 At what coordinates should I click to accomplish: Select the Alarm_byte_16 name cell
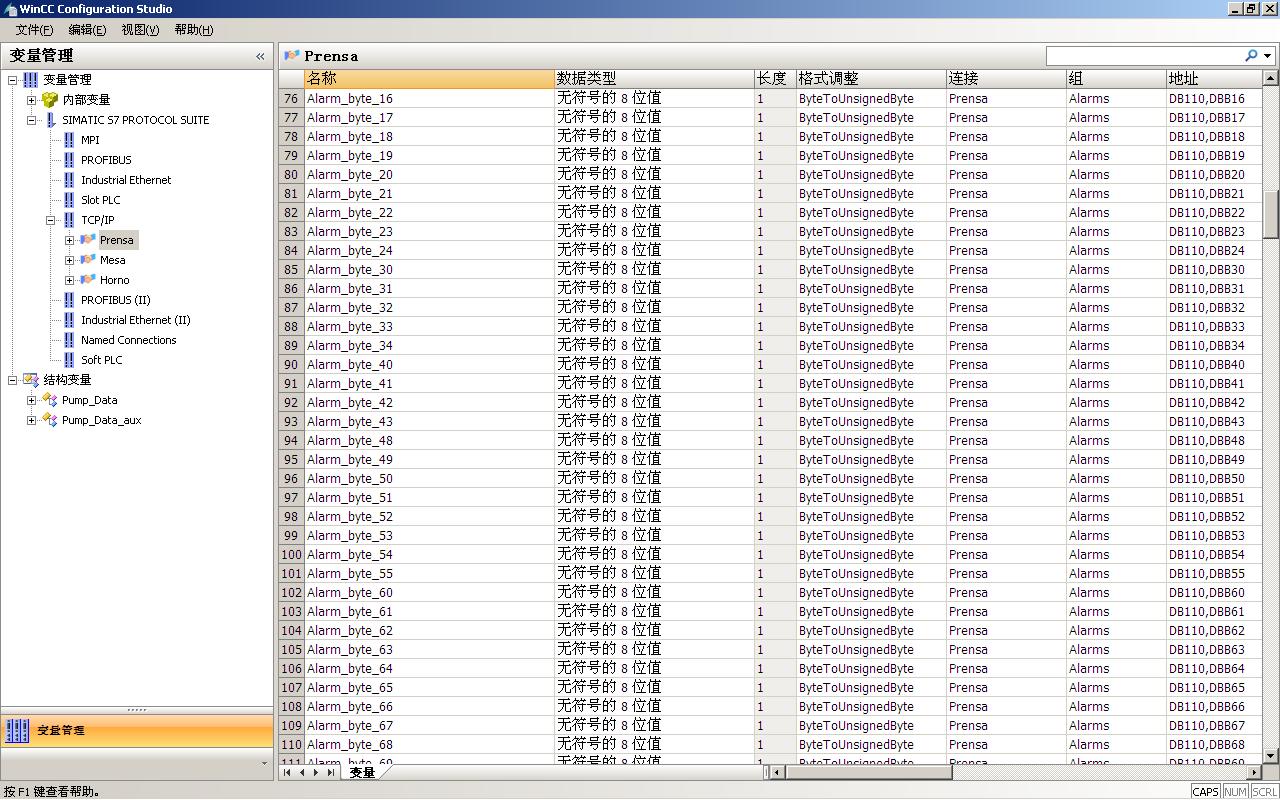[429, 99]
